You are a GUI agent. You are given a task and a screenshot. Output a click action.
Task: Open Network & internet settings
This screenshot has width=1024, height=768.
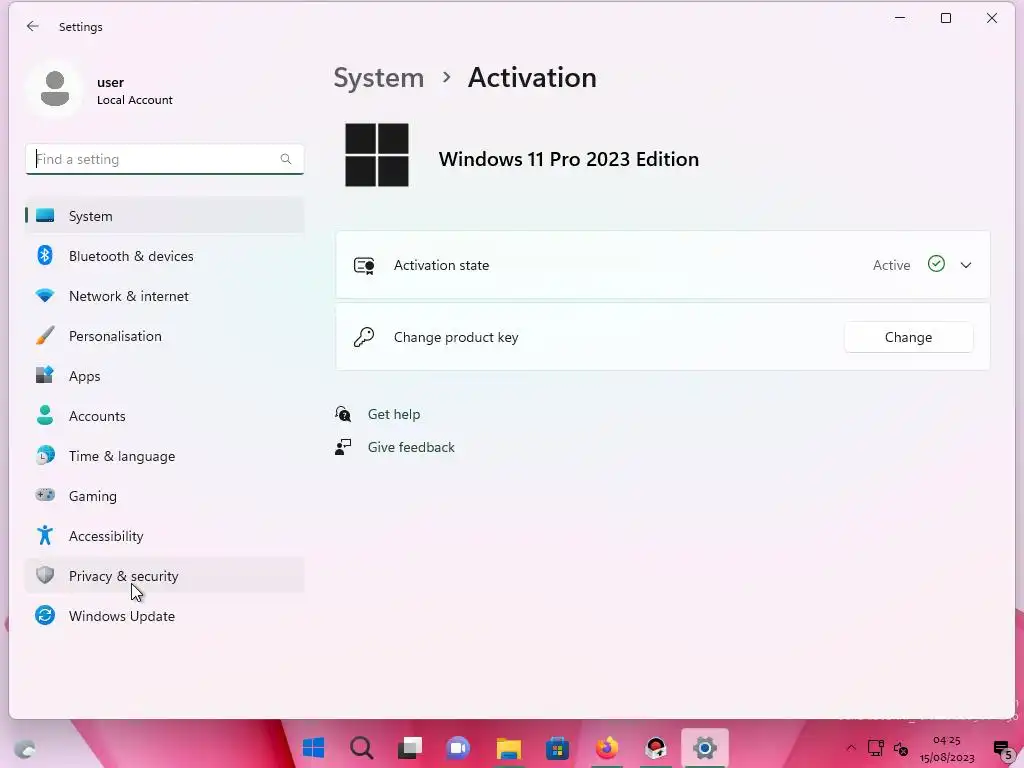coord(165,296)
